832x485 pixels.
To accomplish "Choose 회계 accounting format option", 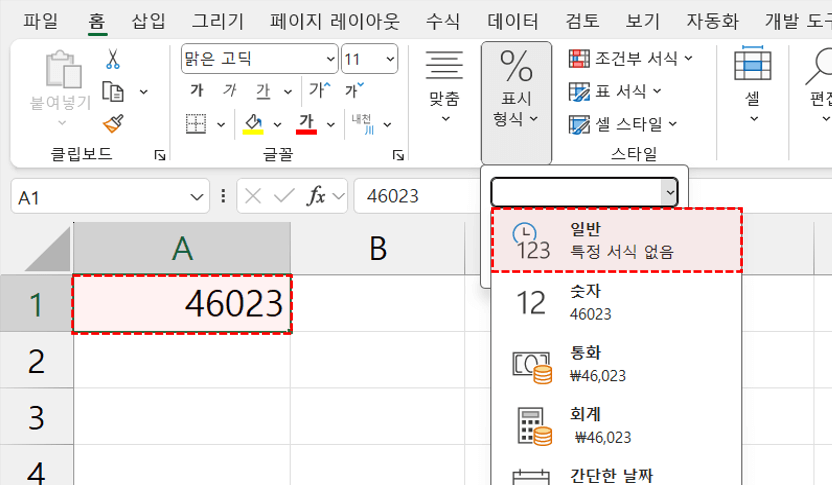I will coord(616,426).
